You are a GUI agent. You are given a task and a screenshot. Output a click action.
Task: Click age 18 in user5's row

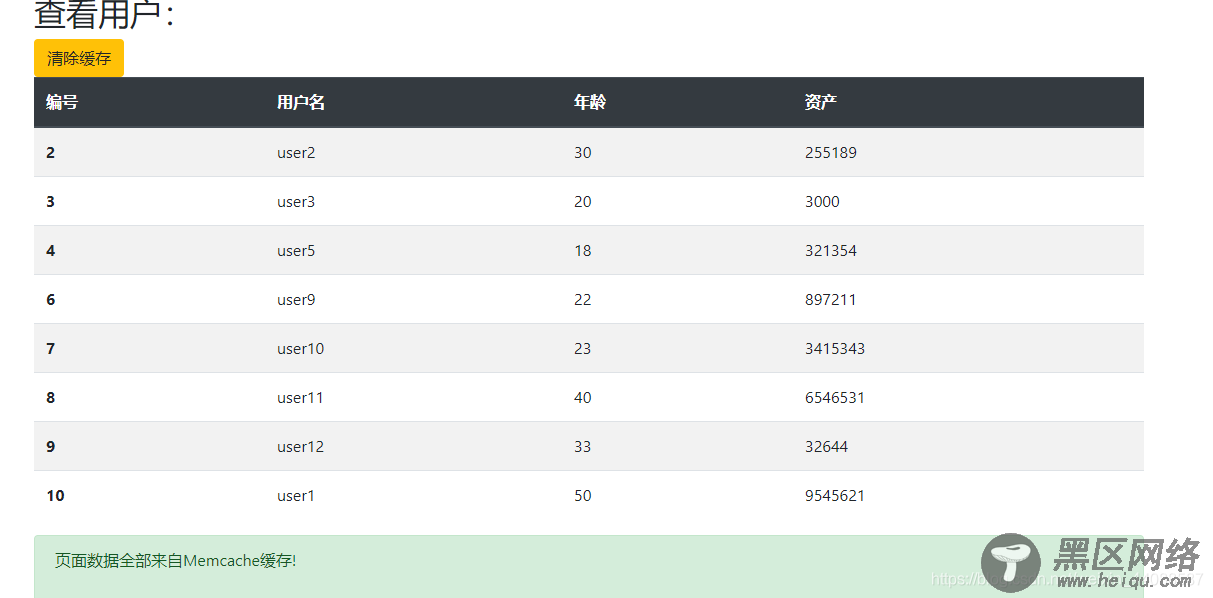583,251
